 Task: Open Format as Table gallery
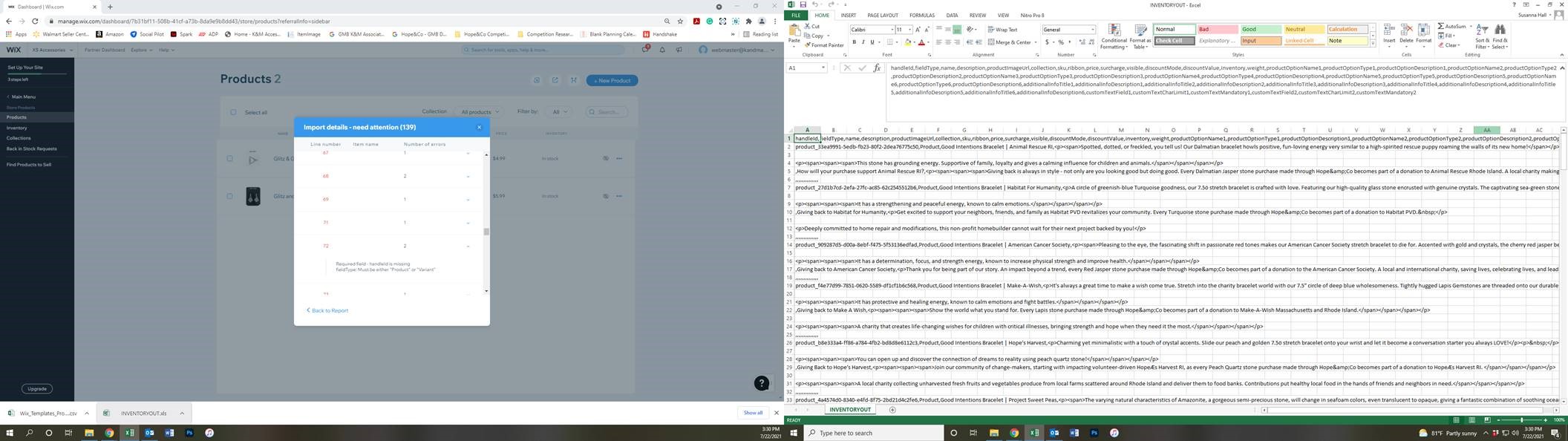(1140, 36)
